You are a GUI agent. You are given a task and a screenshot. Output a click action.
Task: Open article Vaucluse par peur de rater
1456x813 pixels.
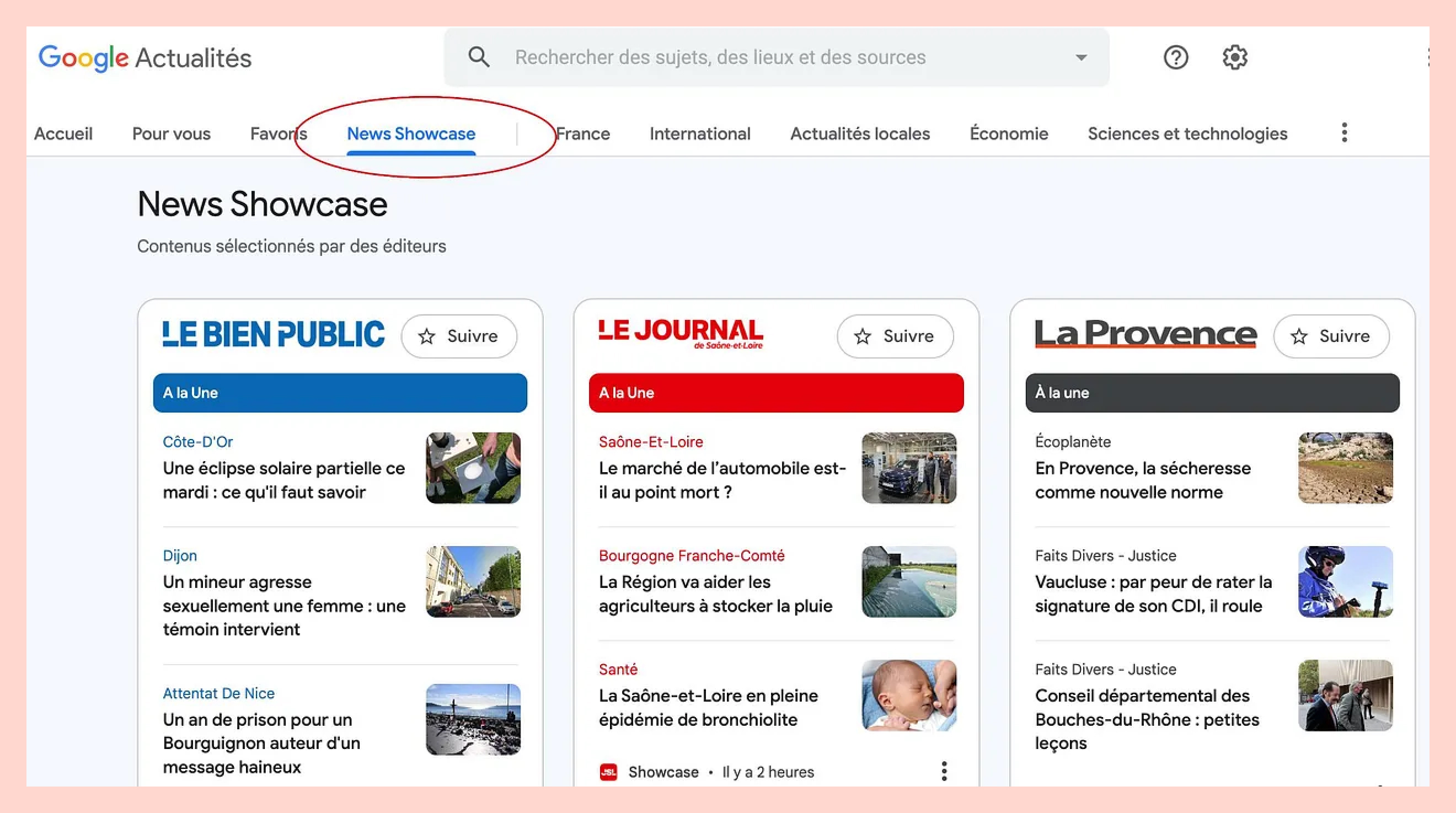[1154, 593]
